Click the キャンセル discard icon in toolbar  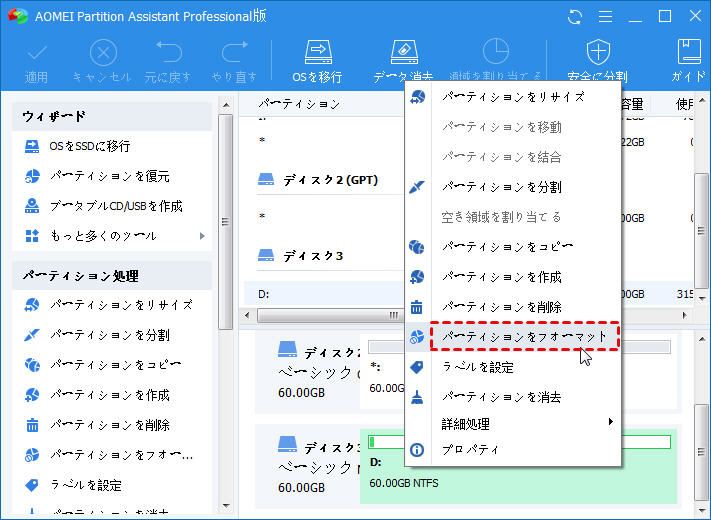click(103, 53)
